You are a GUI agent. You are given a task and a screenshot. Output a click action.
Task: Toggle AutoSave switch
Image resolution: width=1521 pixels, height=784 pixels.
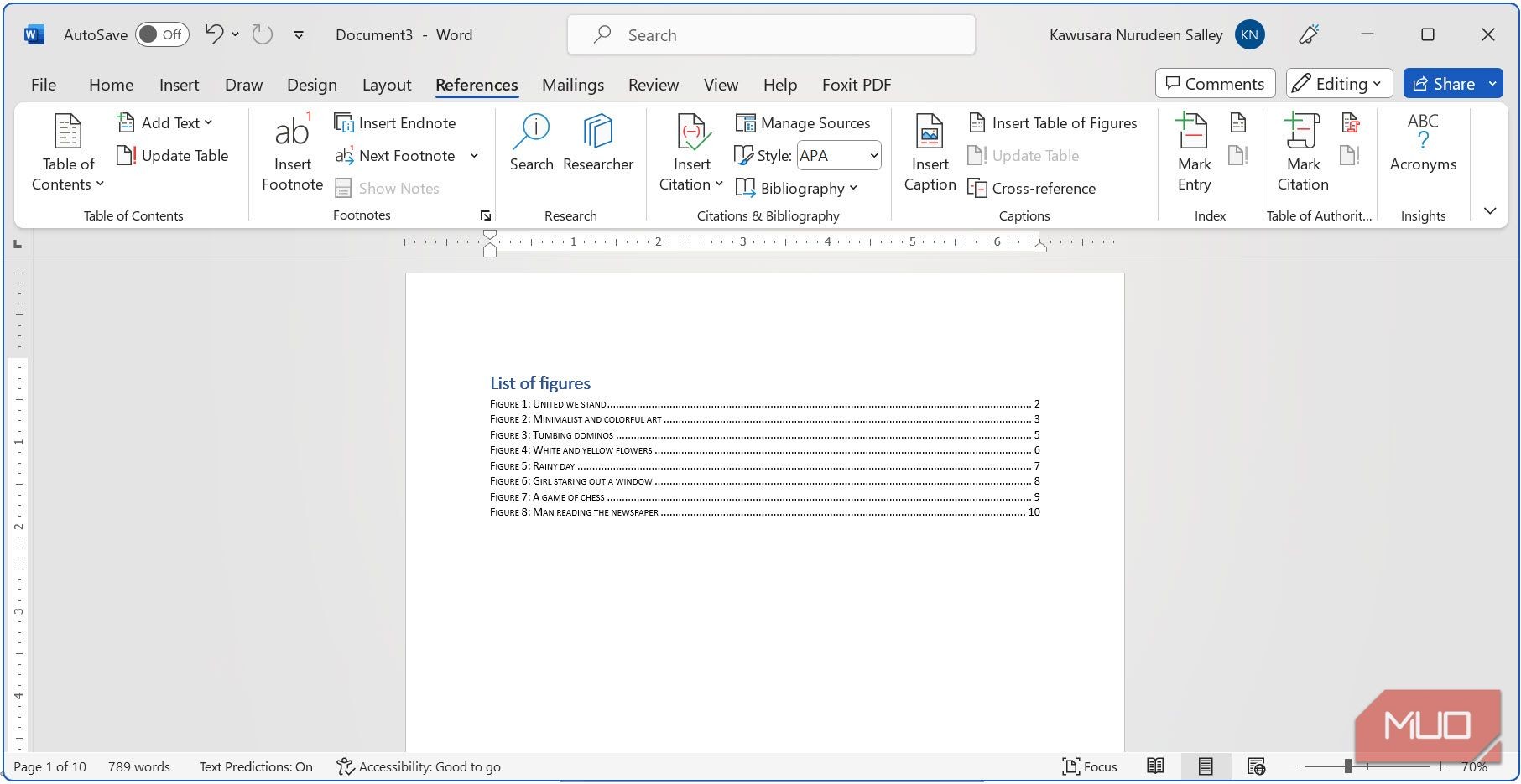pyautogui.click(x=162, y=34)
